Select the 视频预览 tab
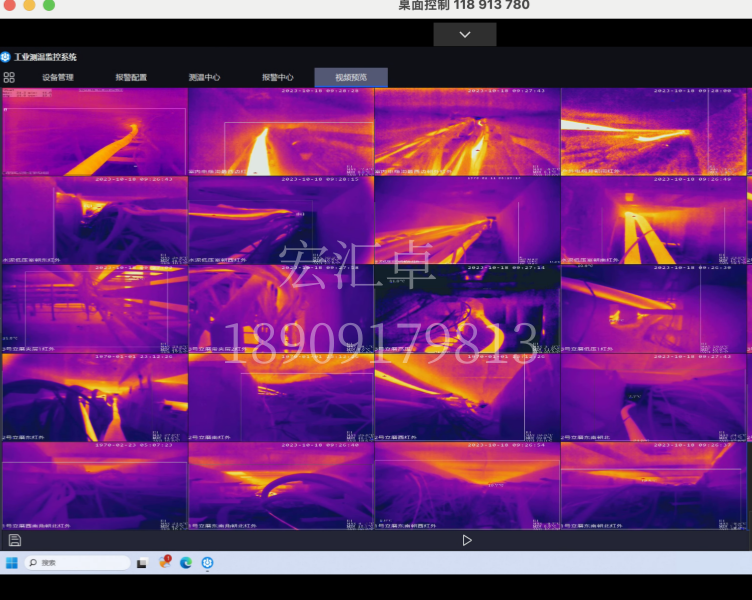 coord(351,77)
